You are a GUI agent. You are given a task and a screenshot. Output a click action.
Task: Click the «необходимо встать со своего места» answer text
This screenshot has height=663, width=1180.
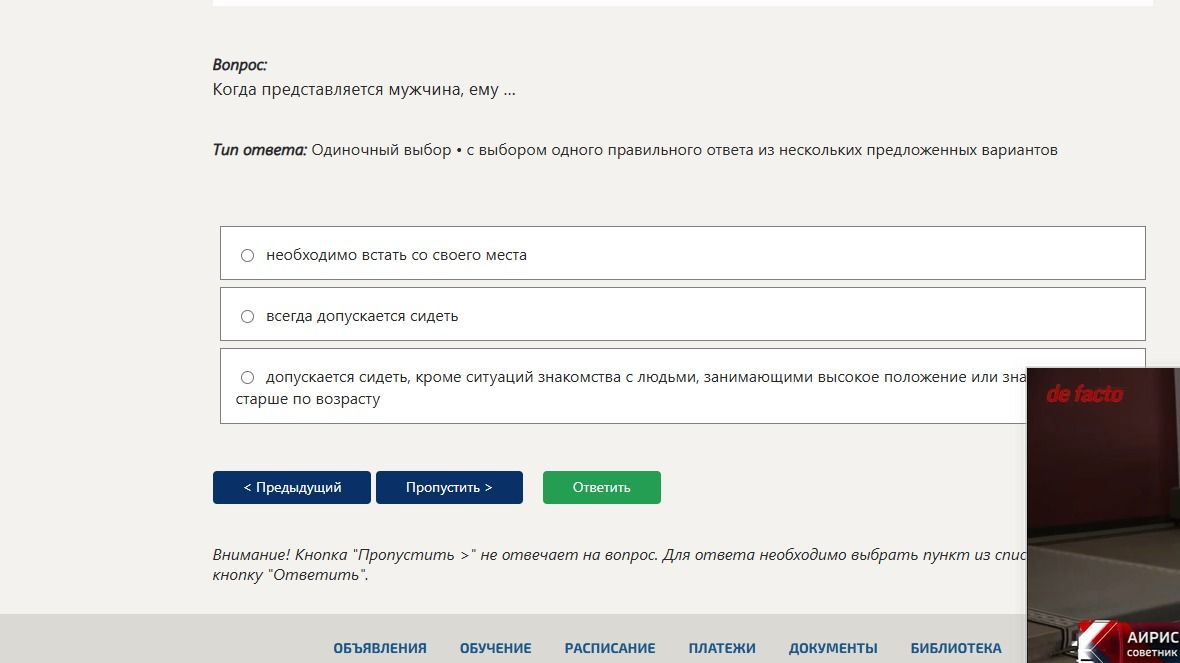396,255
